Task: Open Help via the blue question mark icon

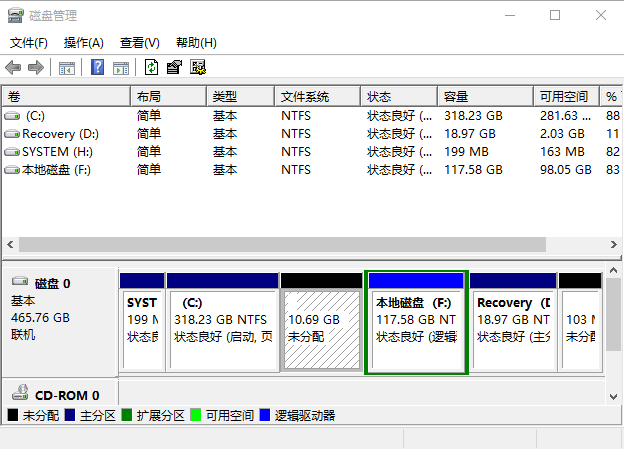Action: pyautogui.click(x=98, y=68)
